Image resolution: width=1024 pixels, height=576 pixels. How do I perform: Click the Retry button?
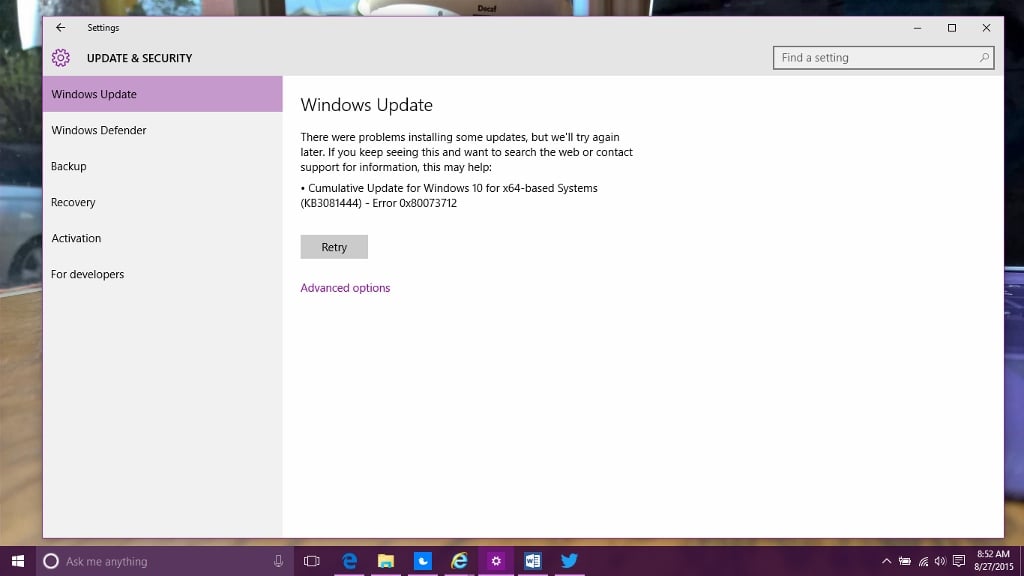(x=334, y=247)
